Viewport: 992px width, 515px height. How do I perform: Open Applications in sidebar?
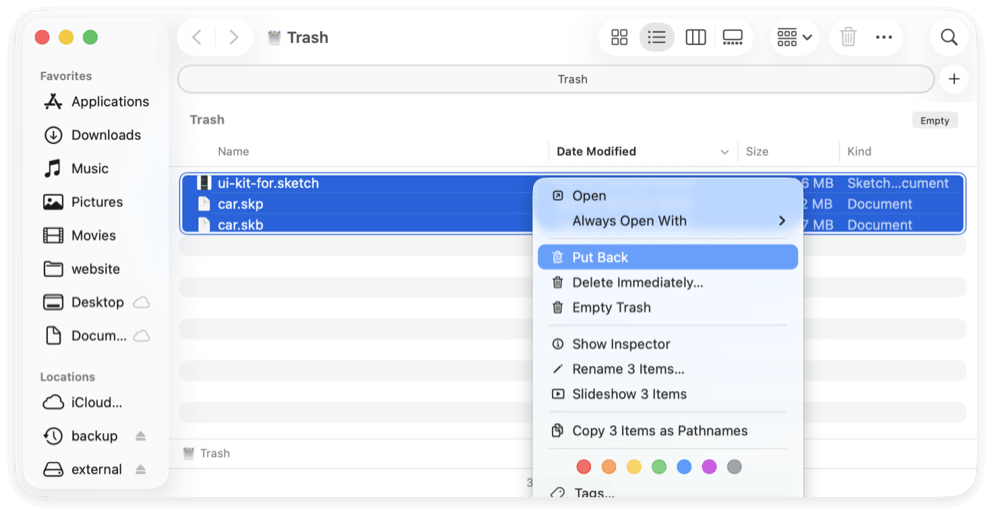coord(97,101)
